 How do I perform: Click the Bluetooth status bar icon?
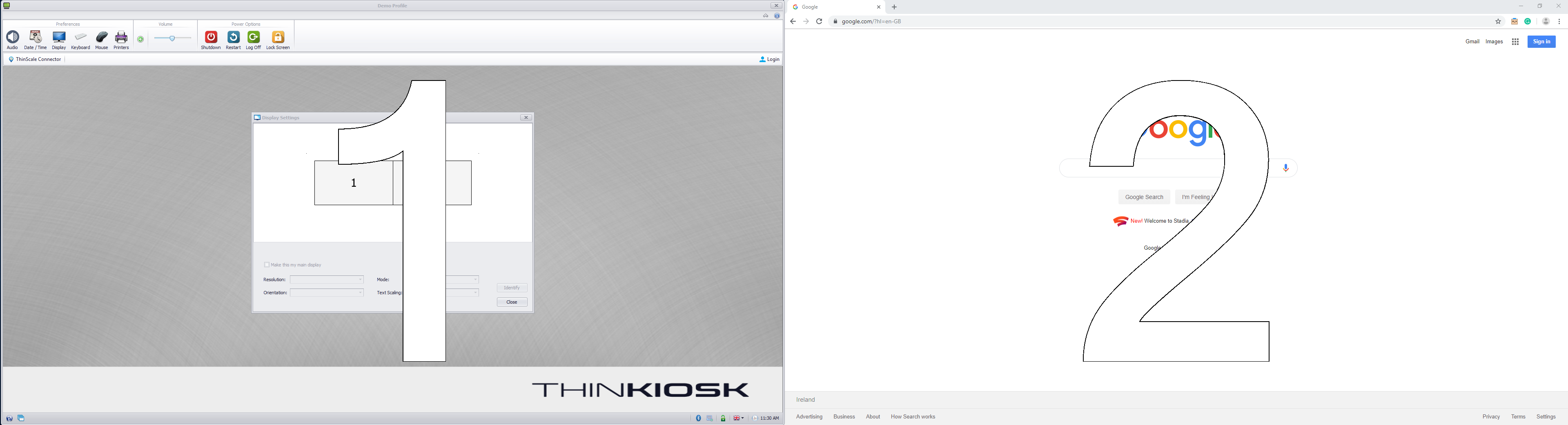point(699,418)
